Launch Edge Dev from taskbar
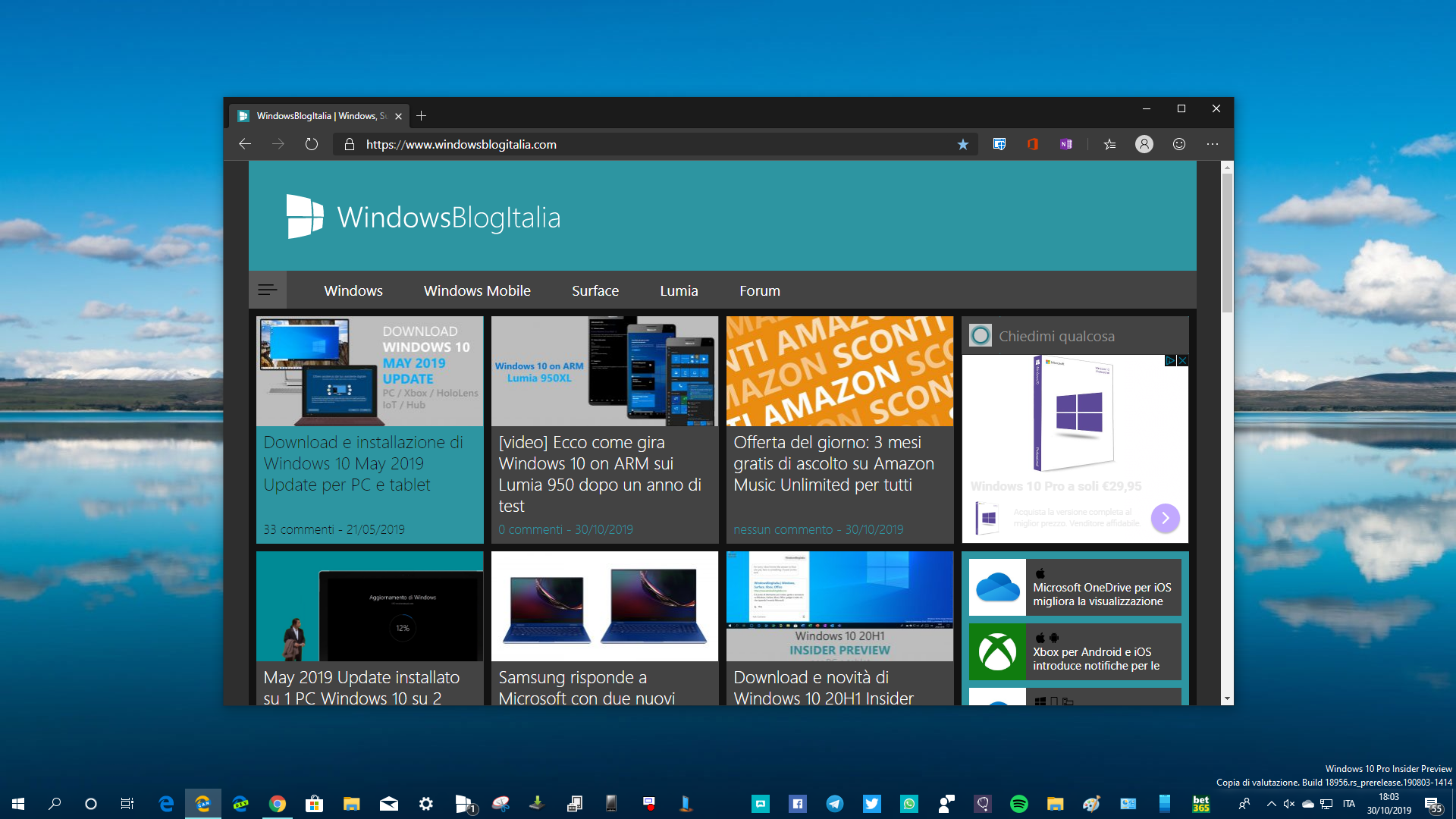The image size is (1456, 819). click(240, 804)
